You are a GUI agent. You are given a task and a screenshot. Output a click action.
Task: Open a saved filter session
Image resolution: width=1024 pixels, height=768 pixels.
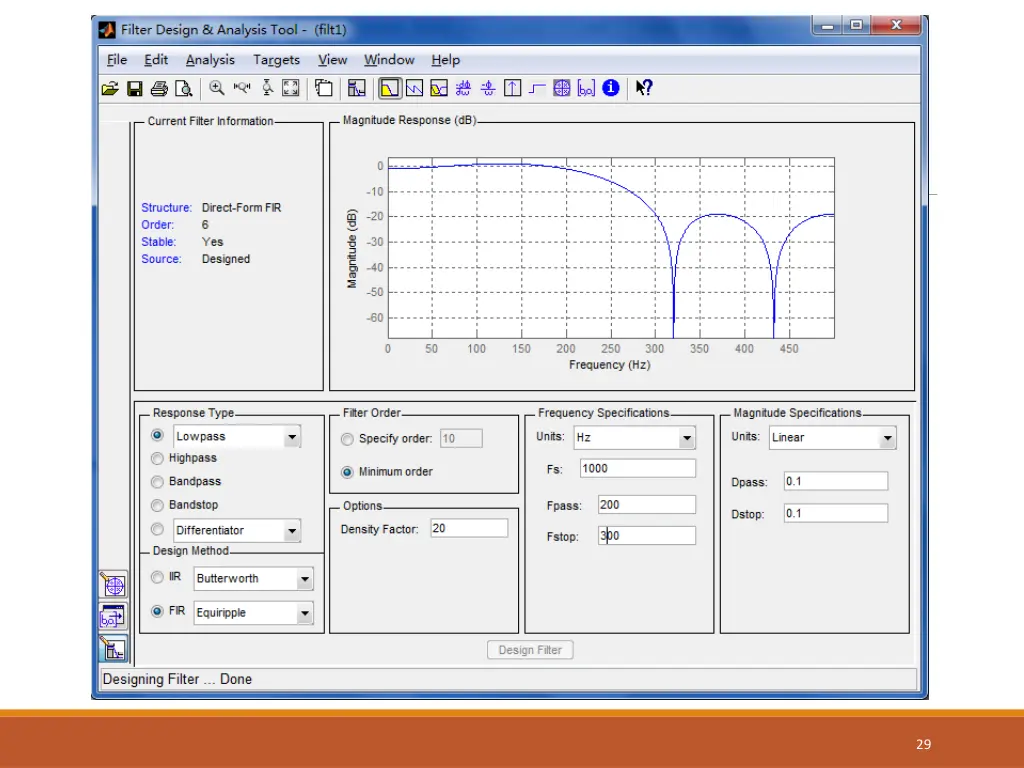click(x=110, y=88)
